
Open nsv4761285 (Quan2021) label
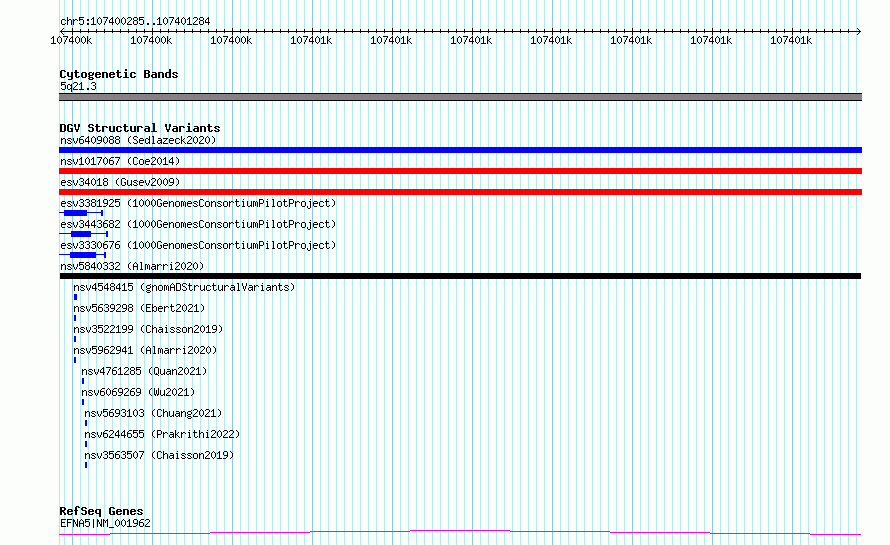pos(144,371)
